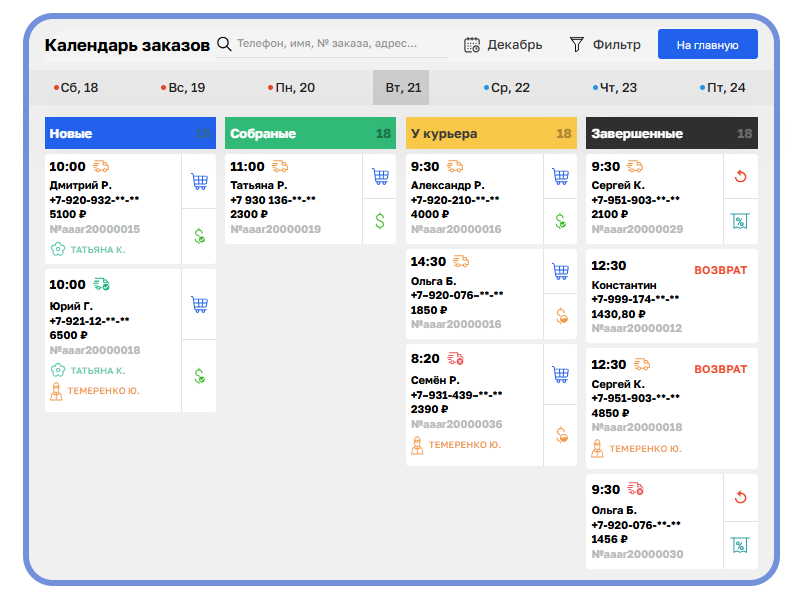The width and height of the screenshot is (797, 610).
Task: Click the orange payment icon in Ольга Б. 14:30 order
Action: tap(560, 316)
